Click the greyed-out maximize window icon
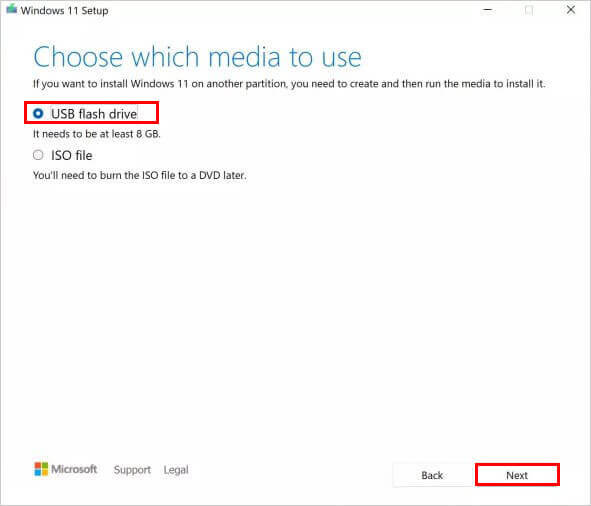This screenshot has width=591, height=506. pyautogui.click(x=529, y=10)
